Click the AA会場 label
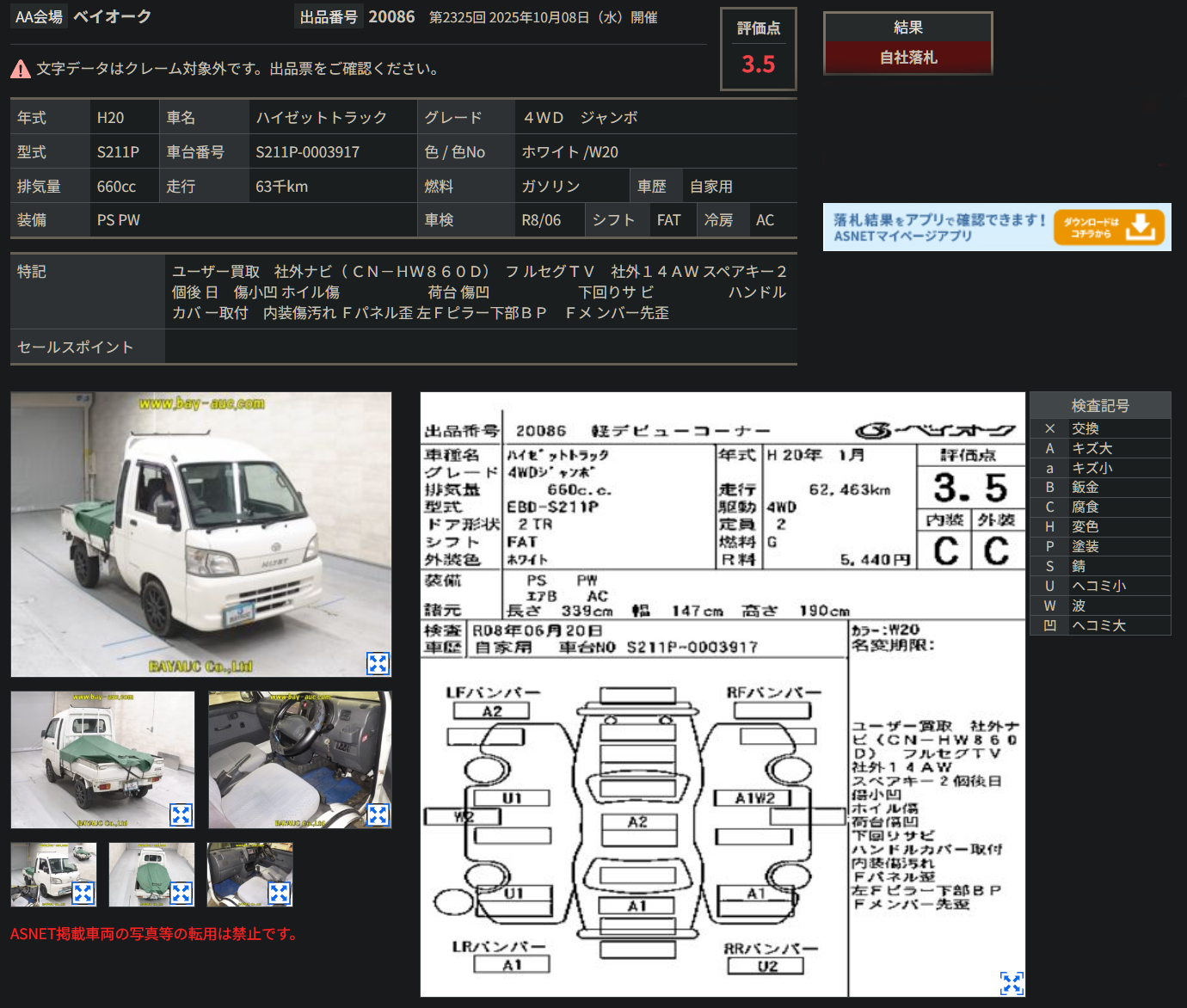Screen dimensions: 1187x1008 pos(39,17)
